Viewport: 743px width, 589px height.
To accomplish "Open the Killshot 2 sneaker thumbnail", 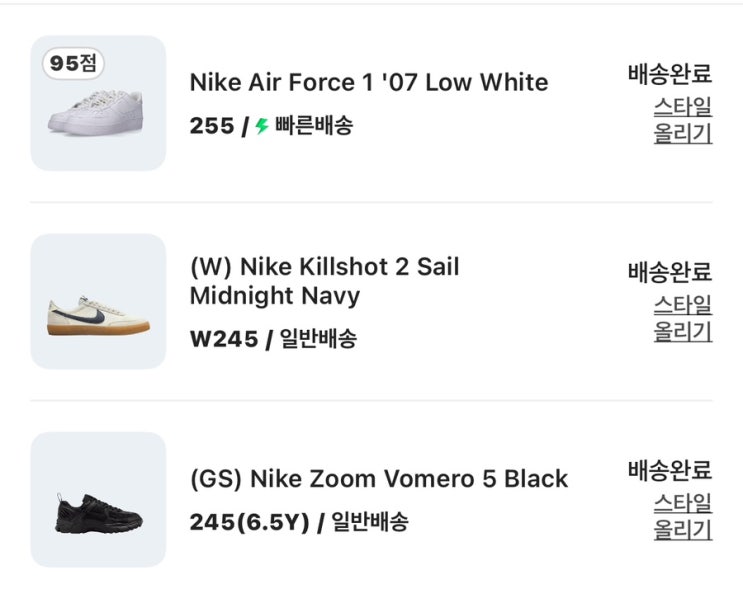I will pyautogui.click(x=98, y=302).
